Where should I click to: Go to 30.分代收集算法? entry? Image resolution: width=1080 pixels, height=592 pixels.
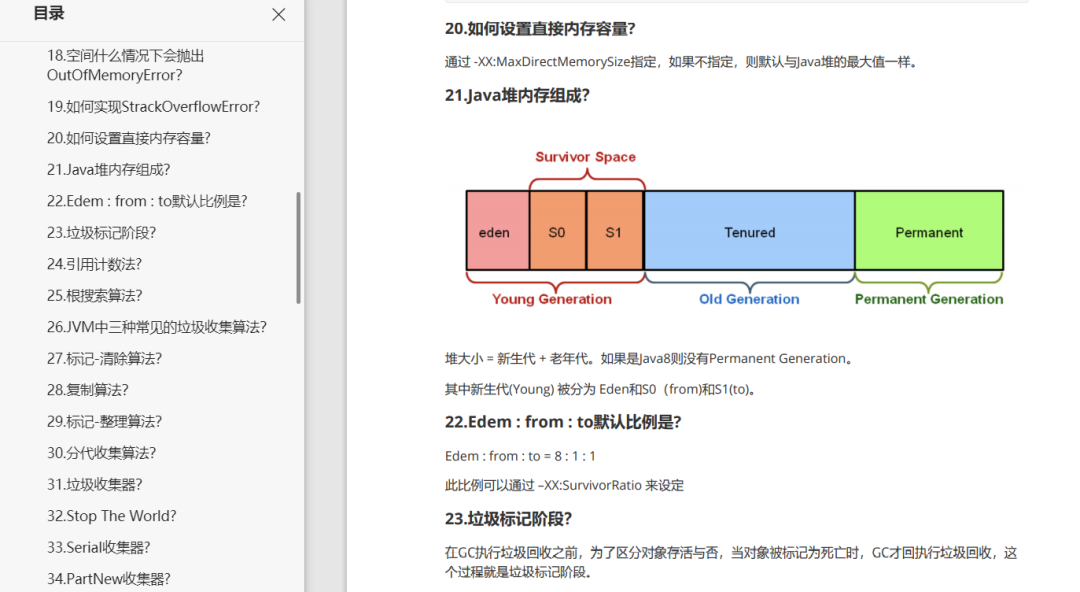point(101,453)
